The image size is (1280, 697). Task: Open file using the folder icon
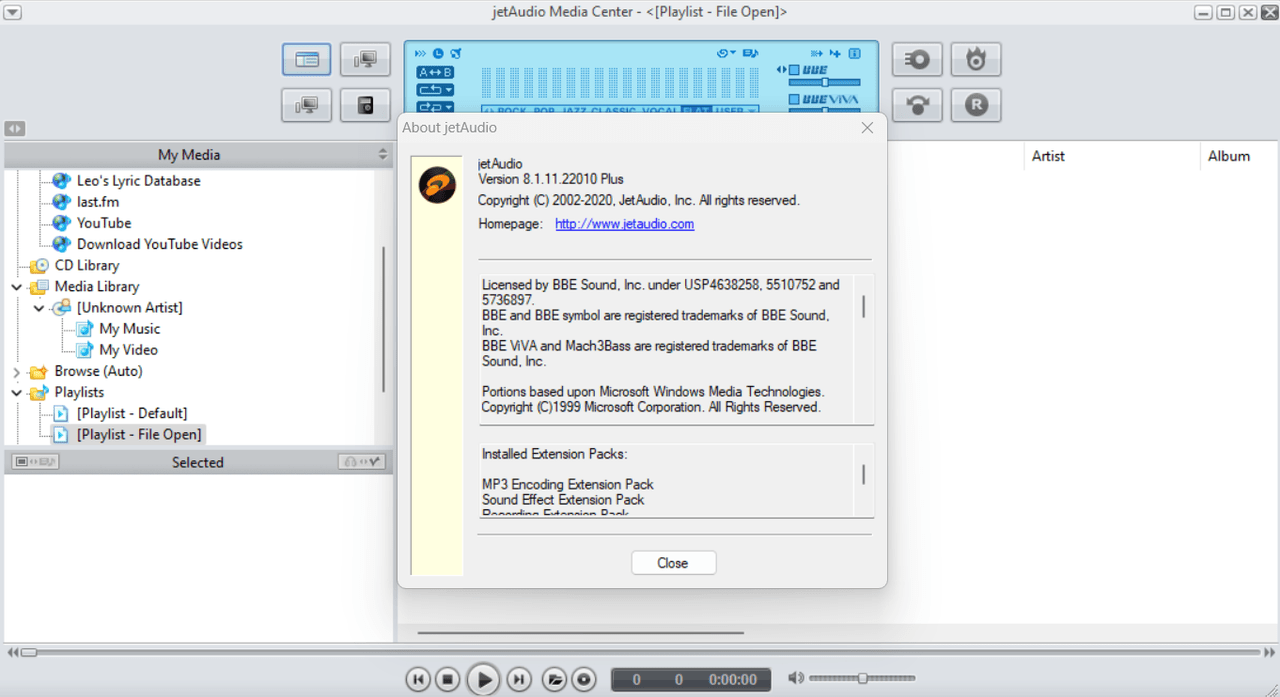554,680
